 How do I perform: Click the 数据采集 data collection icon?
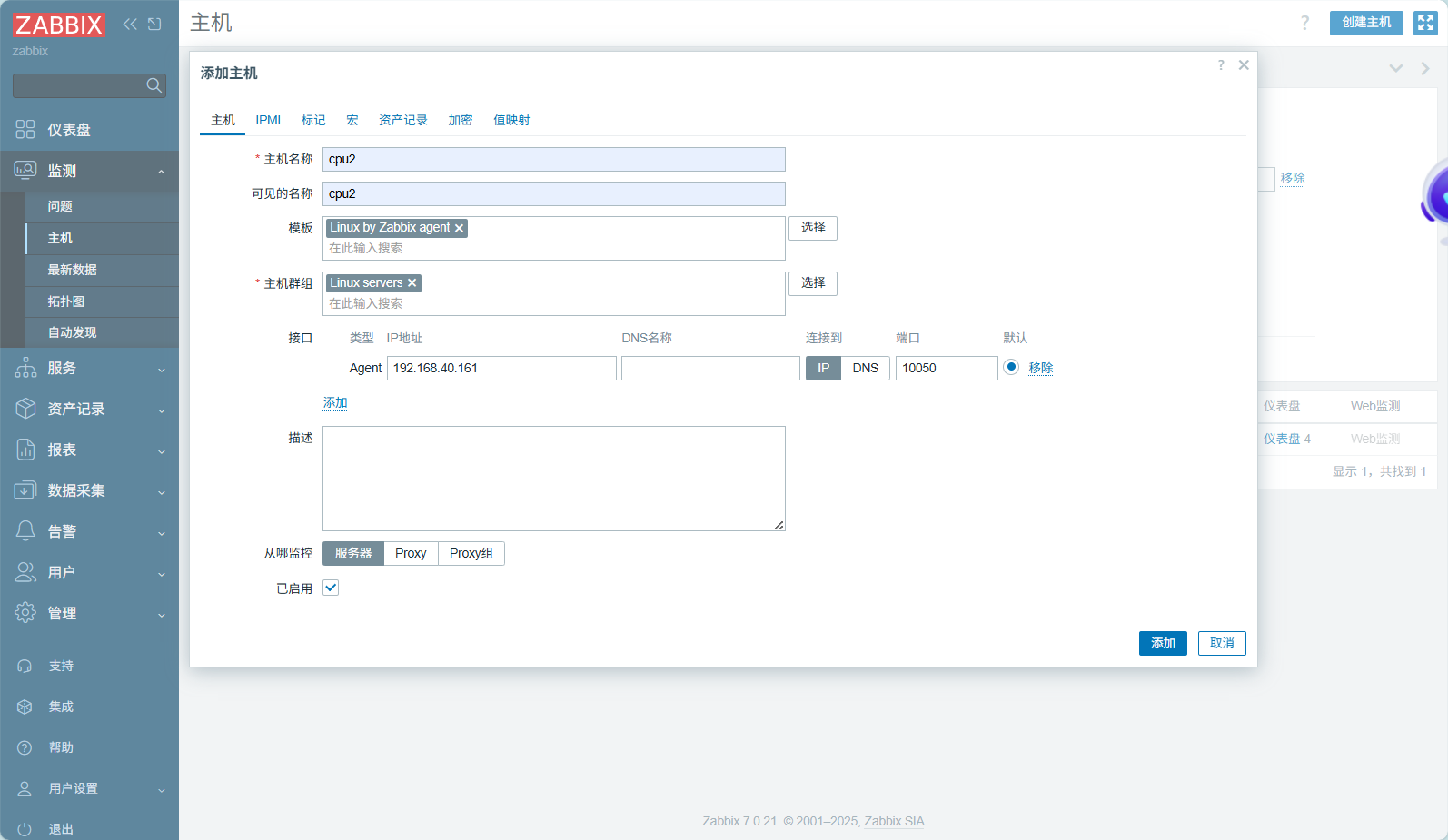pos(25,490)
